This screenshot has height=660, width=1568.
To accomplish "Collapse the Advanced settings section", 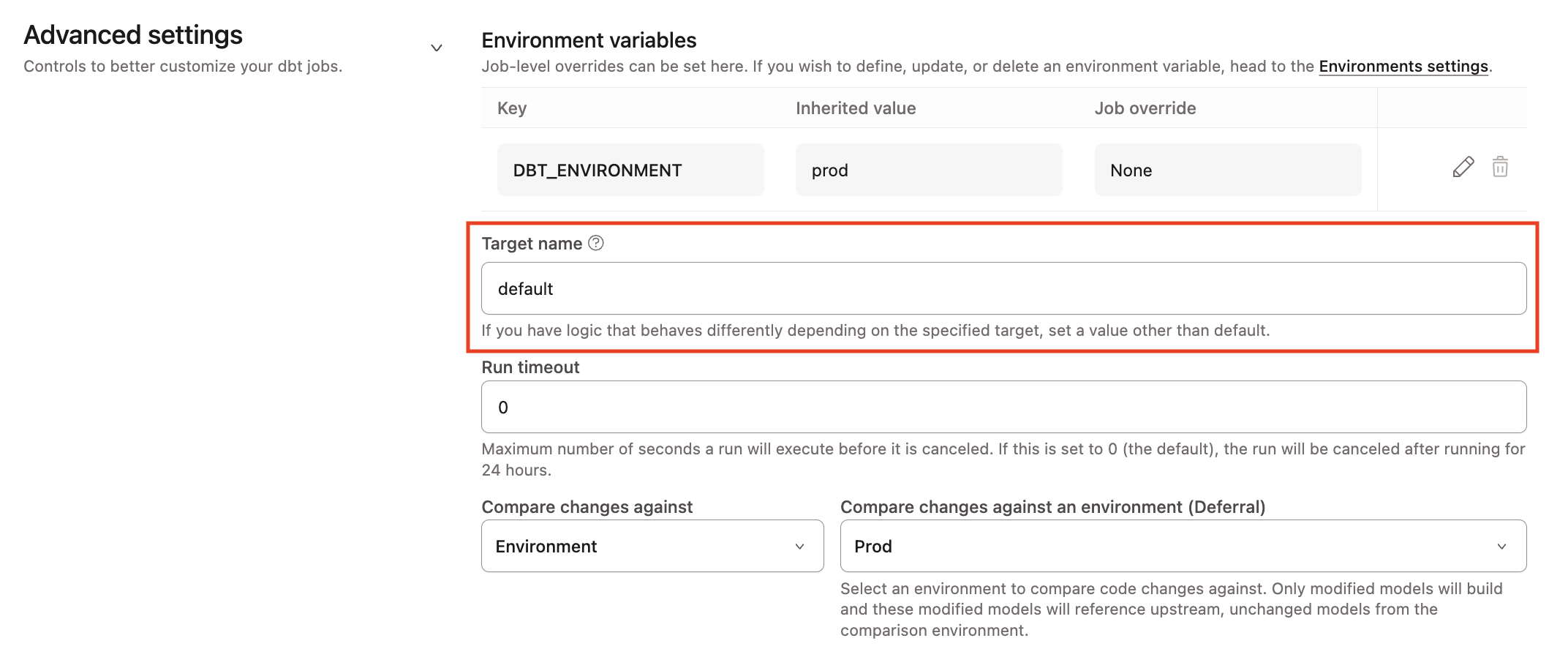I will pos(437,47).
